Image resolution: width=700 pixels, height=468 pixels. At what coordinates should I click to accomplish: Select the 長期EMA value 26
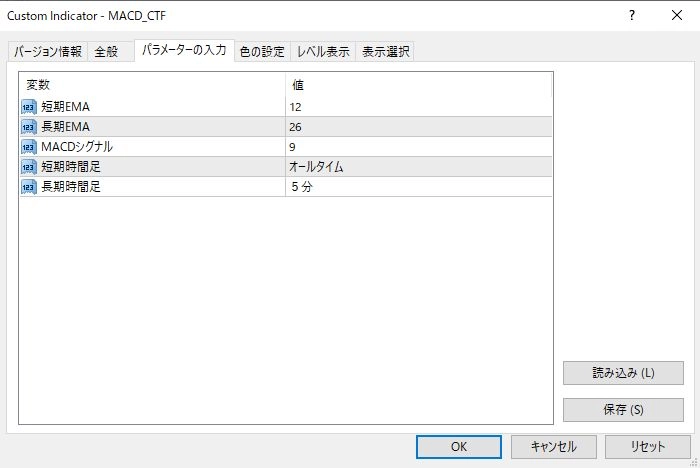click(x=418, y=127)
